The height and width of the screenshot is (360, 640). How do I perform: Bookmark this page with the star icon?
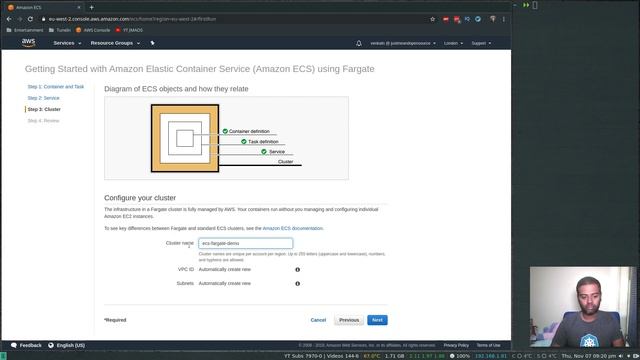(433, 19)
